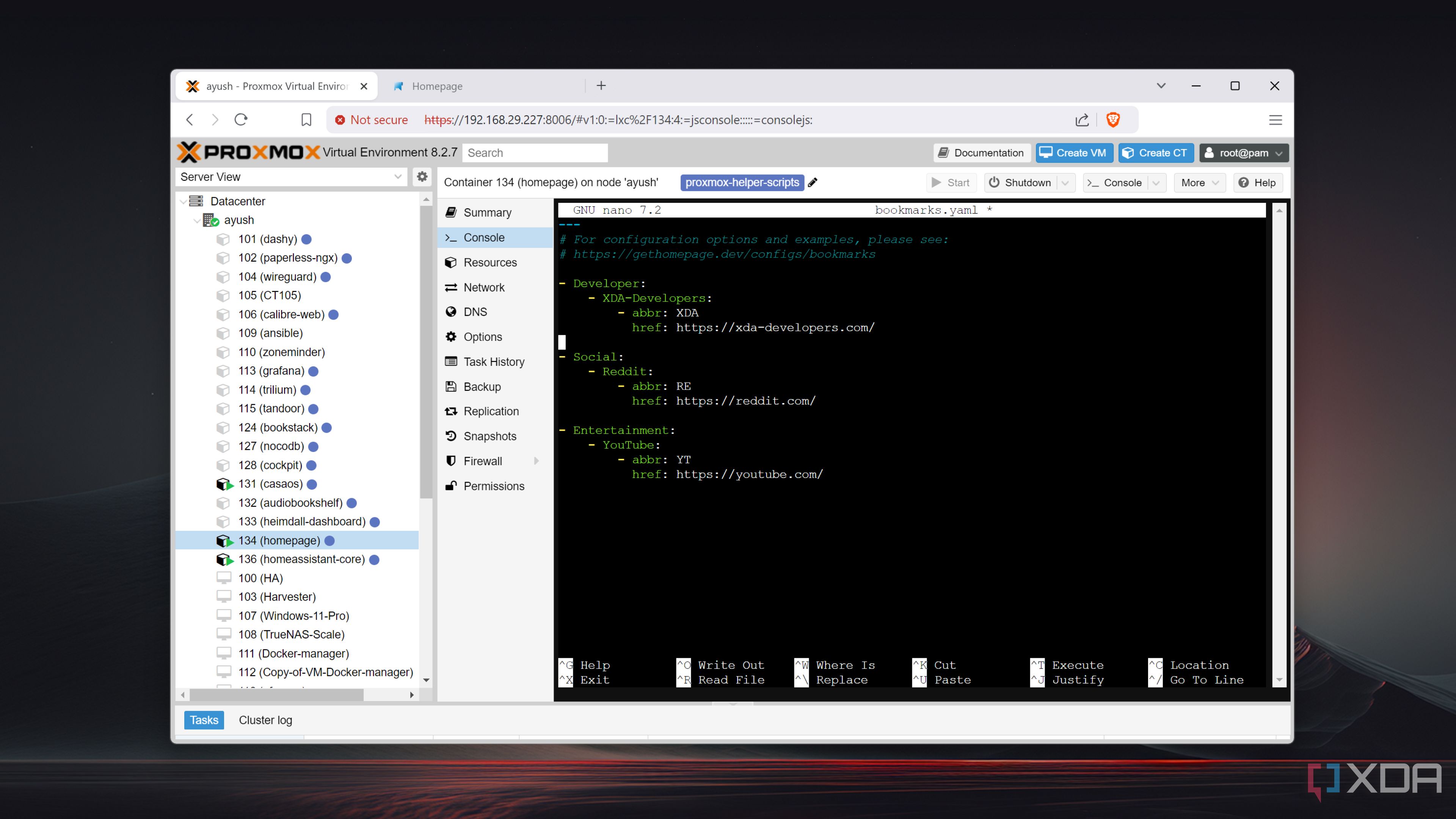The height and width of the screenshot is (819, 1456).
Task: Open the Summary panel for container 134
Action: [x=487, y=212]
